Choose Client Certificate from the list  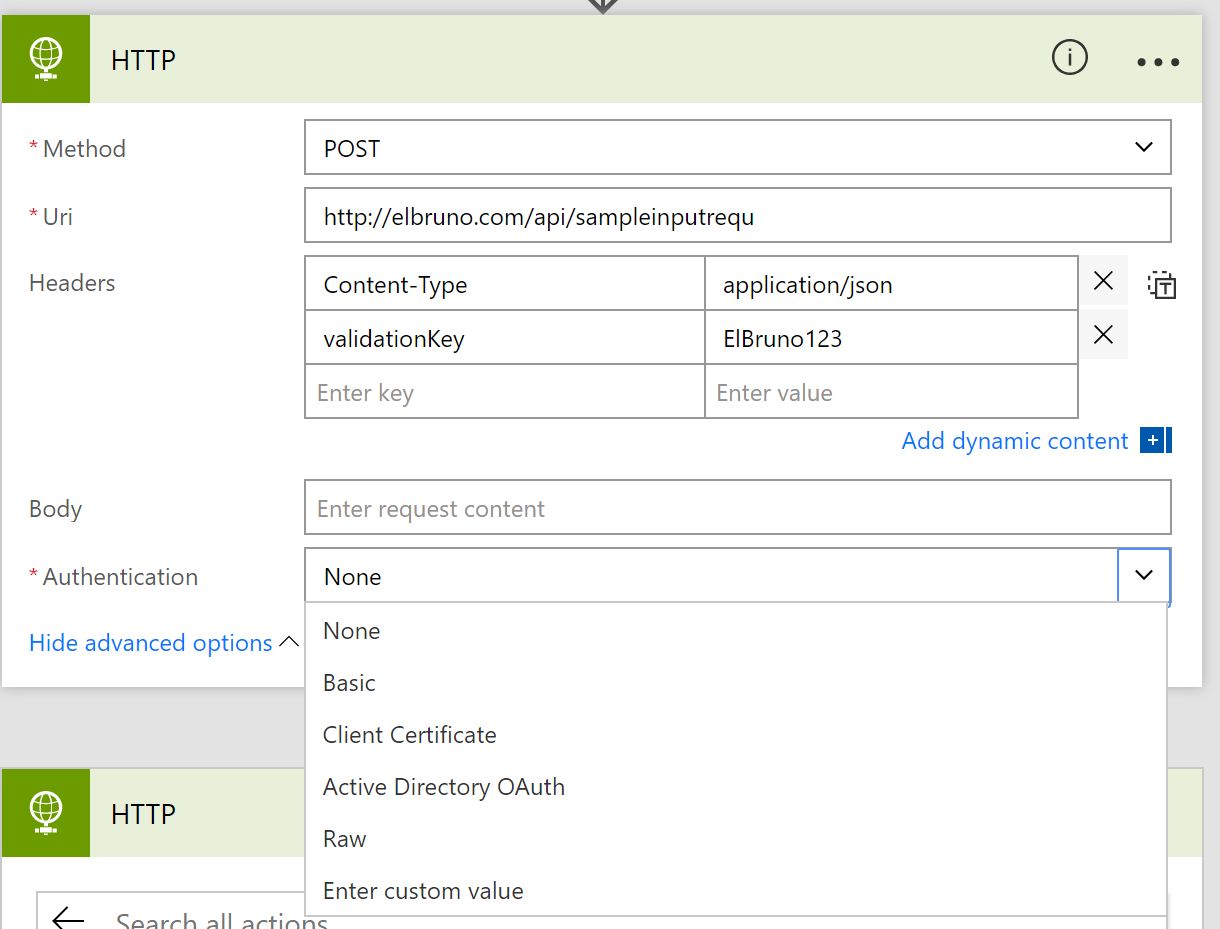[x=409, y=735]
